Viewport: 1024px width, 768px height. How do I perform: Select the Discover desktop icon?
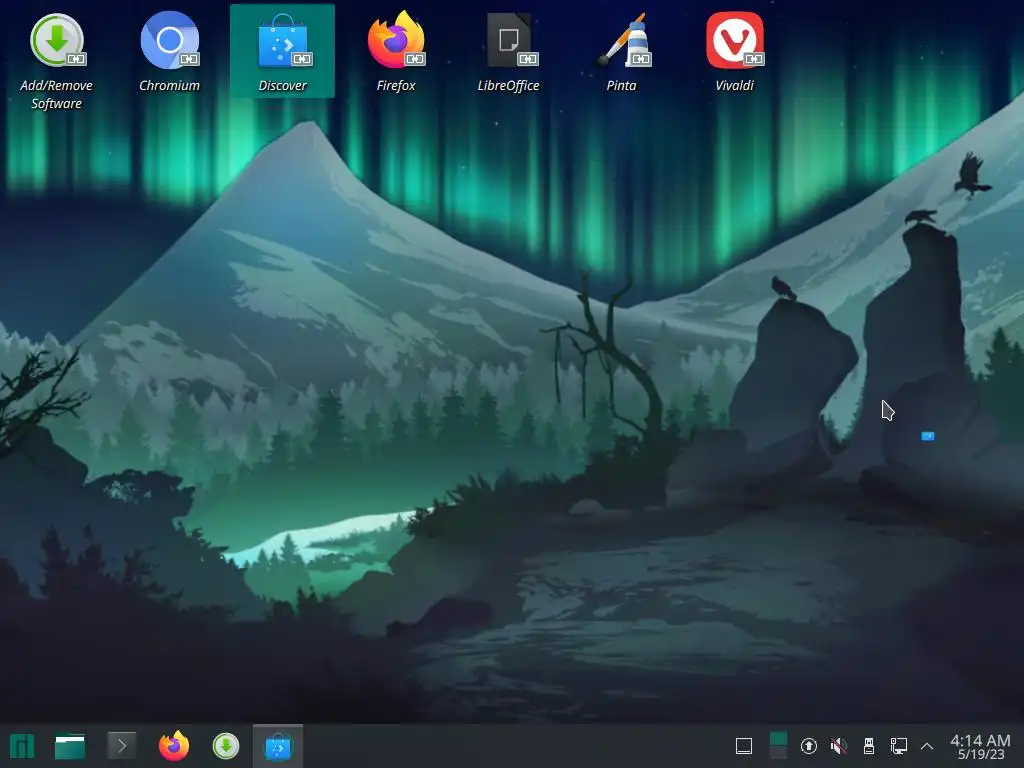point(282,51)
